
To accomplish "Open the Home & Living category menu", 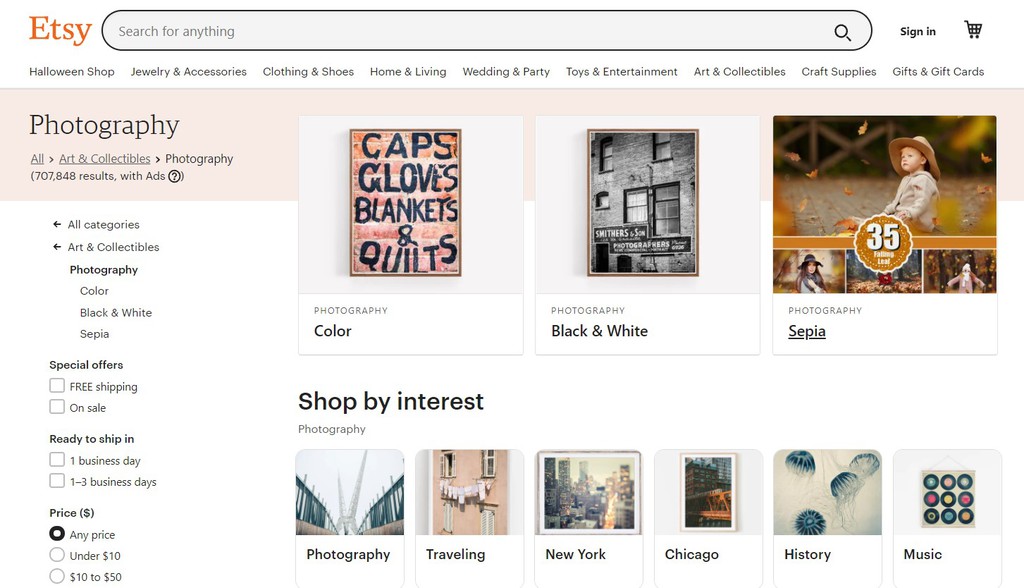I will click(x=408, y=71).
